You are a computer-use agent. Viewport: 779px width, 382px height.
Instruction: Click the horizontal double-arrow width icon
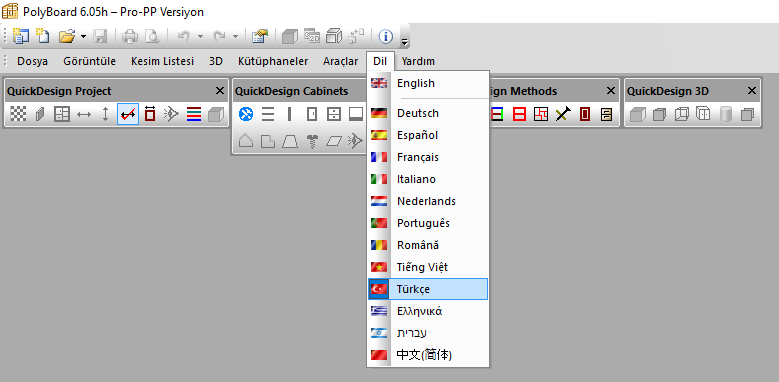tap(84, 114)
